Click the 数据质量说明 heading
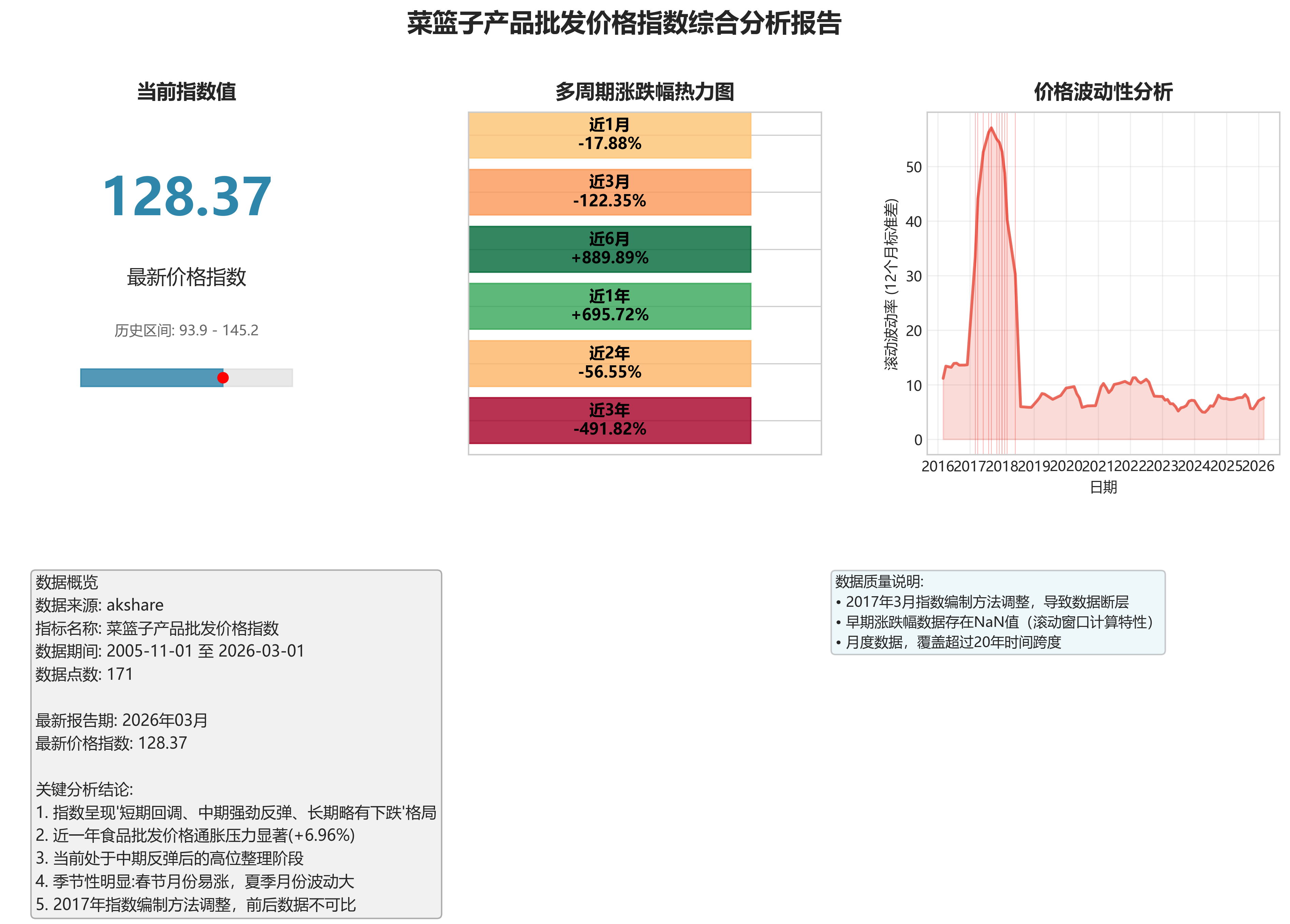The height and width of the screenshot is (924, 1290). (879, 581)
